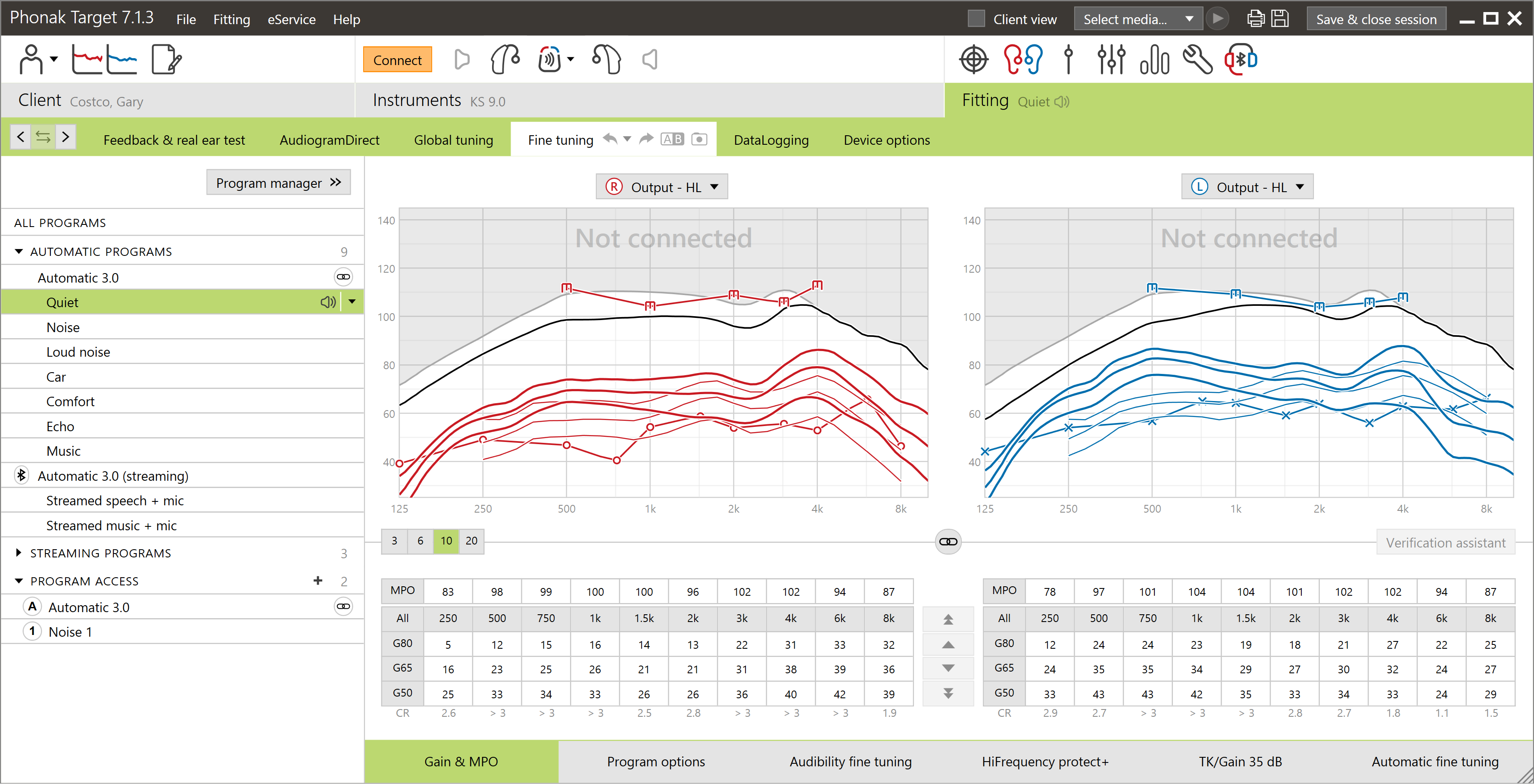This screenshot has height=784, width=1534.
Task: Click the A/B comparison icon
Action: [x=672, y=139]
